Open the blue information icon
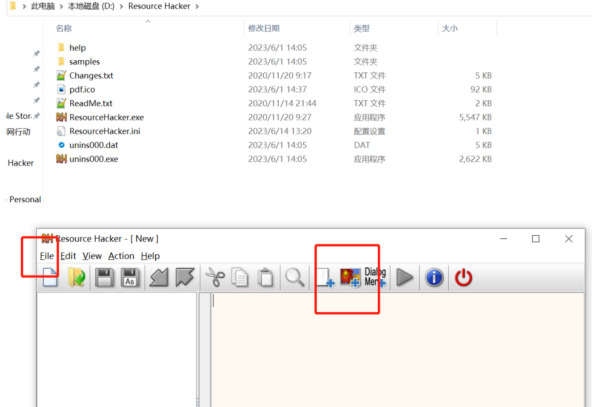 [x=434, y=278]
